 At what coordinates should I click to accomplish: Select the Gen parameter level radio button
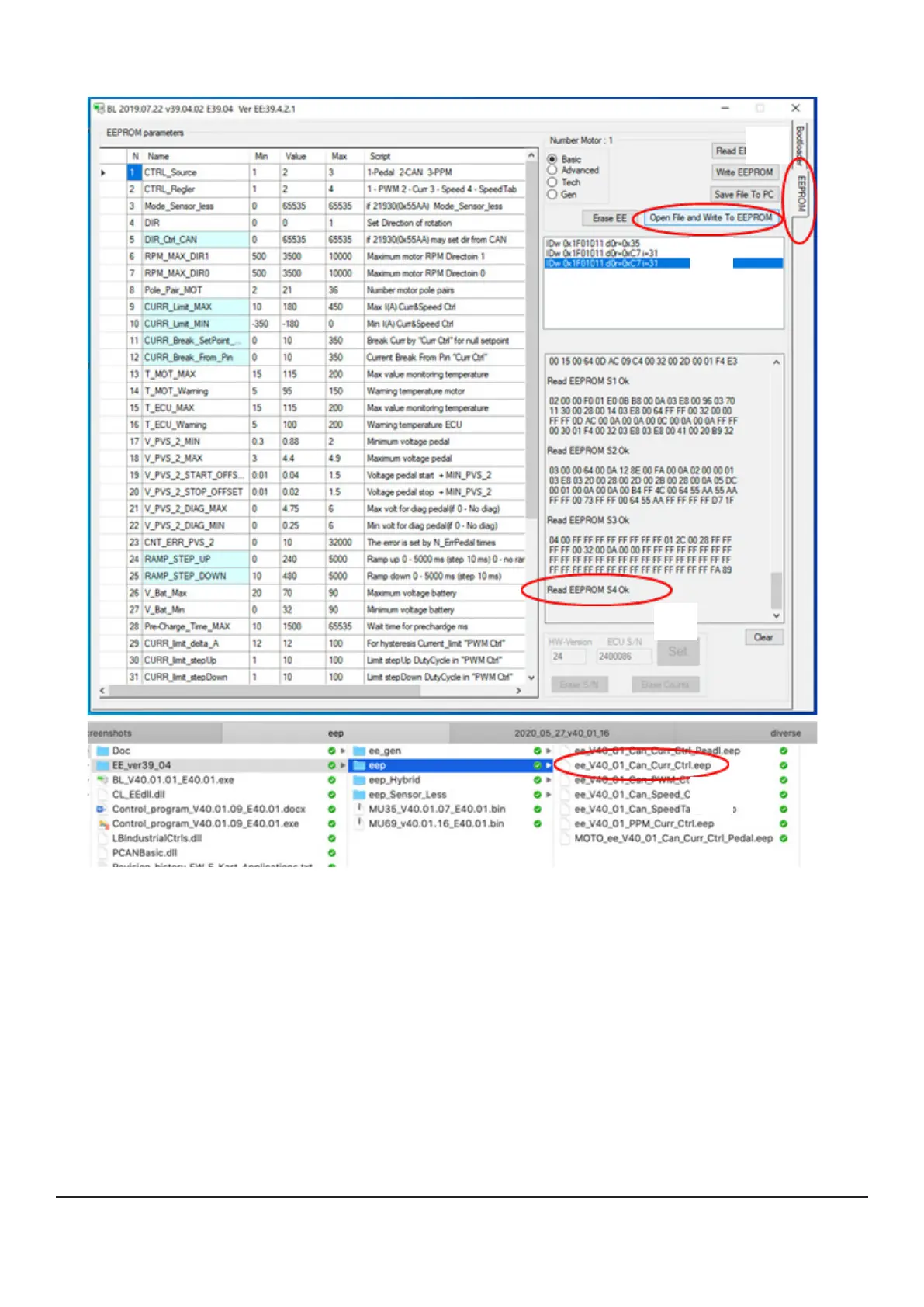tap(552, 195)
